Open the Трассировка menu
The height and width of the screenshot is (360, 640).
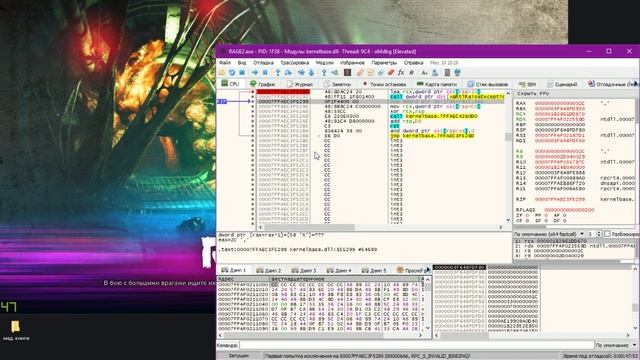pos(294,63)
